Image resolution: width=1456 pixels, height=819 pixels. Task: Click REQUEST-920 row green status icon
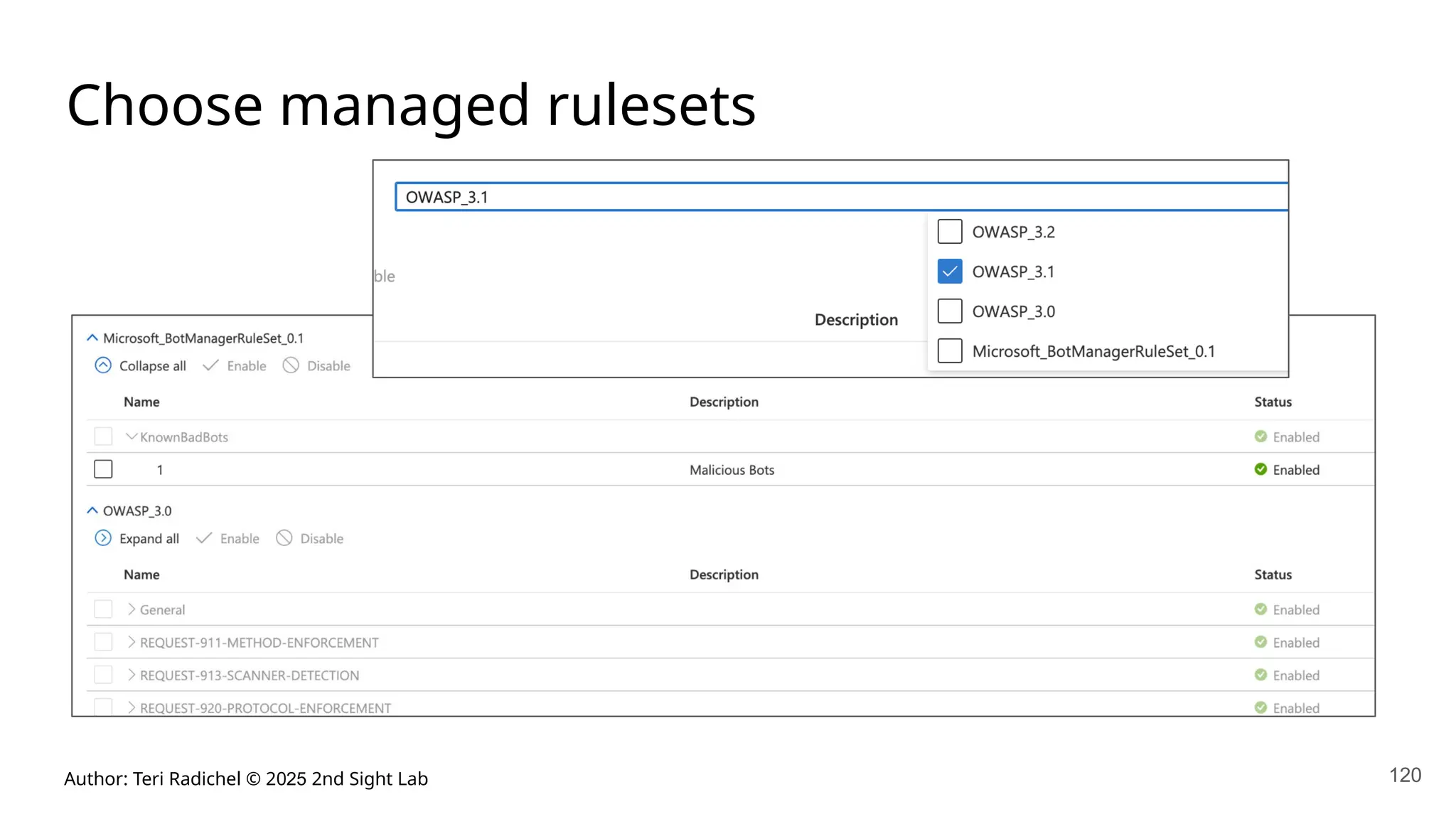coord(1260,707)
